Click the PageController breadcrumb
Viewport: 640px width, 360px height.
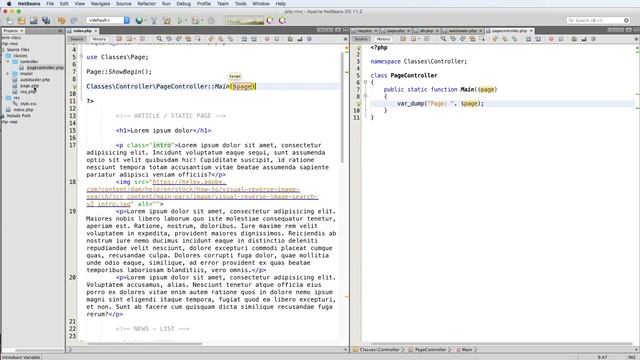tap(430, 350)
